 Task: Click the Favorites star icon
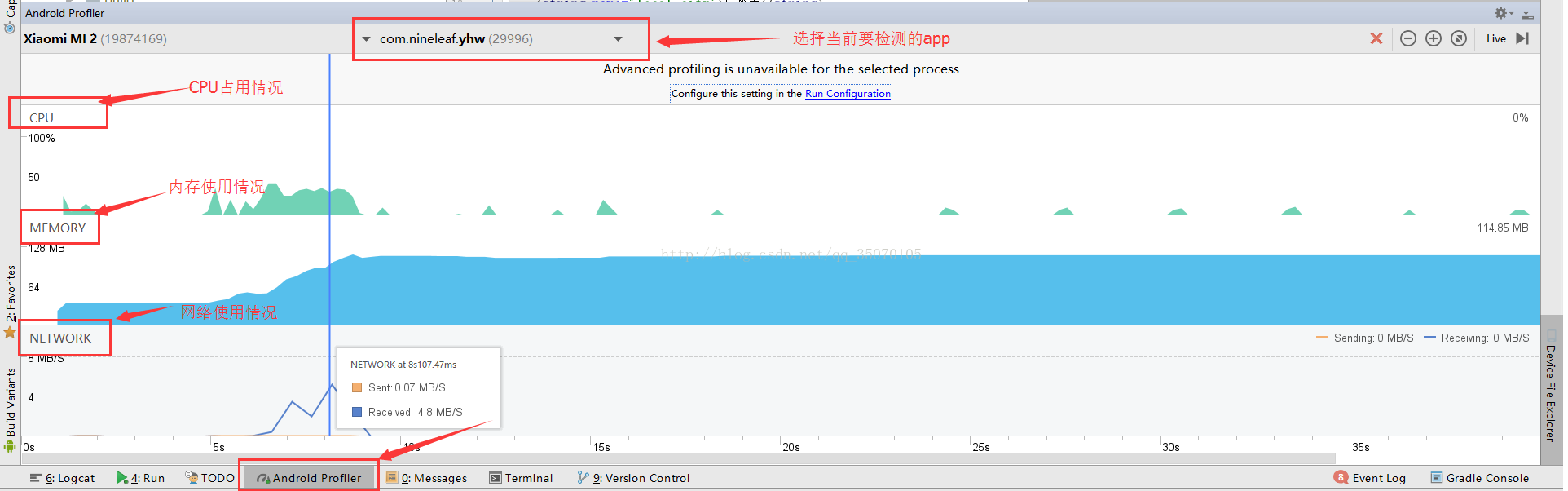pyautogui.click(x=10, y=332)
